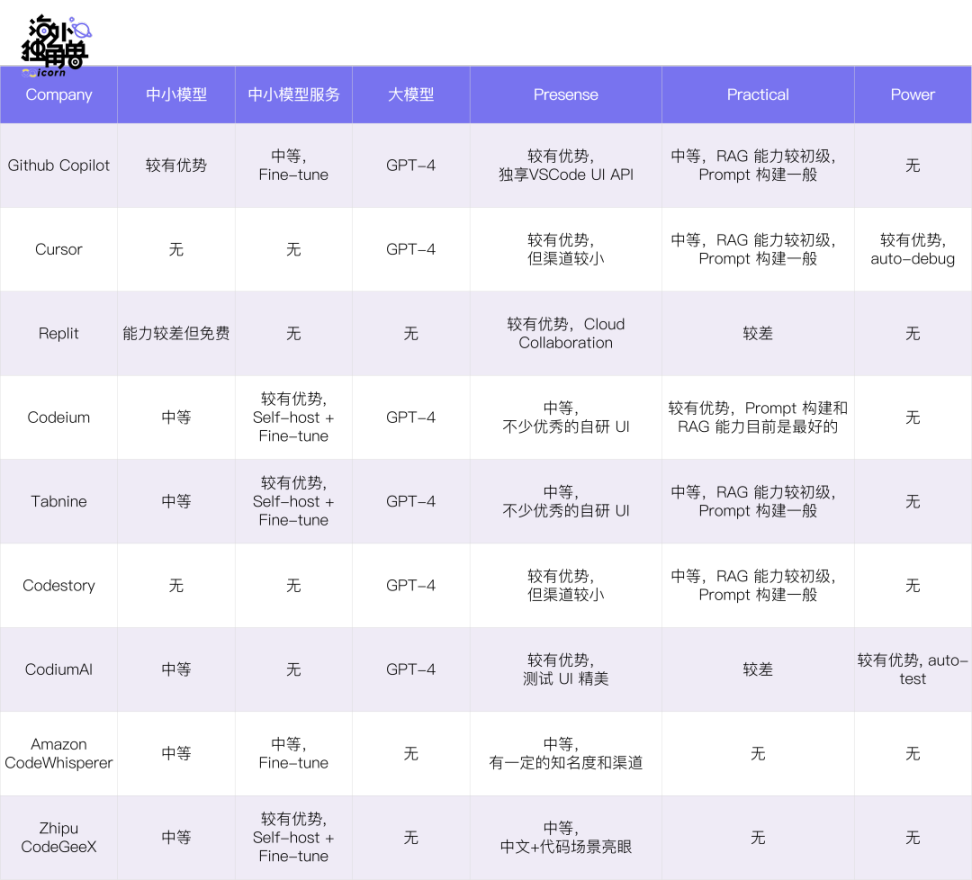Choose the Practical column header
The width and height of the screenshot is (972, 880).
click(757, 95)
